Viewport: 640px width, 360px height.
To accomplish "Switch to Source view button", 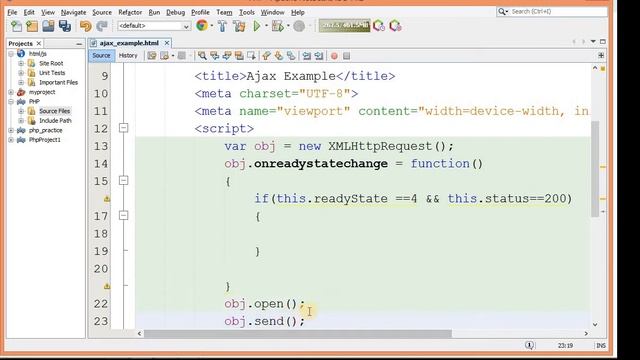I will point(101,56).
